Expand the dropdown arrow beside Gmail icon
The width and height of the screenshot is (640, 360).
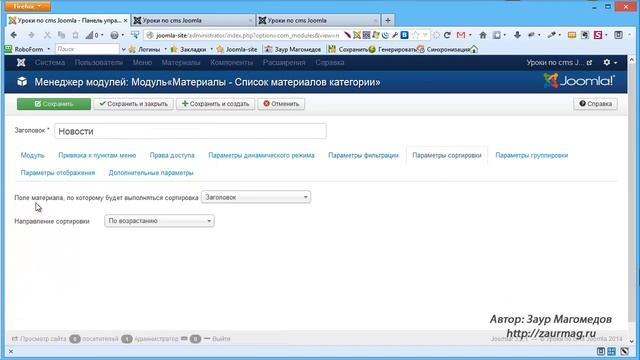coord(470,35)
